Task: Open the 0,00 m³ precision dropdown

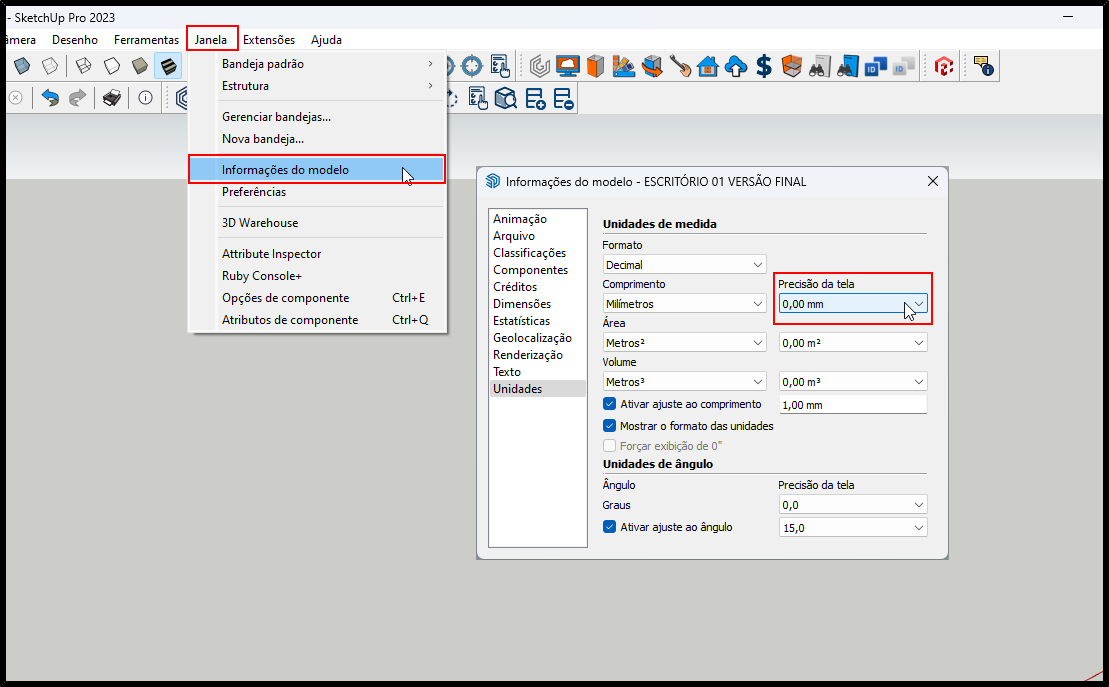Action: click(x=852, y=381)
